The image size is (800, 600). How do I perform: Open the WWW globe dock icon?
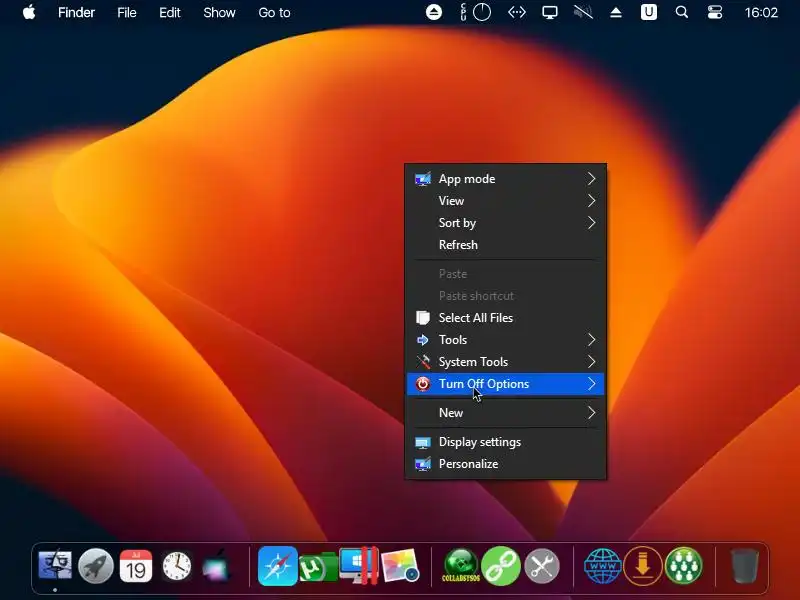click(603, 566)
